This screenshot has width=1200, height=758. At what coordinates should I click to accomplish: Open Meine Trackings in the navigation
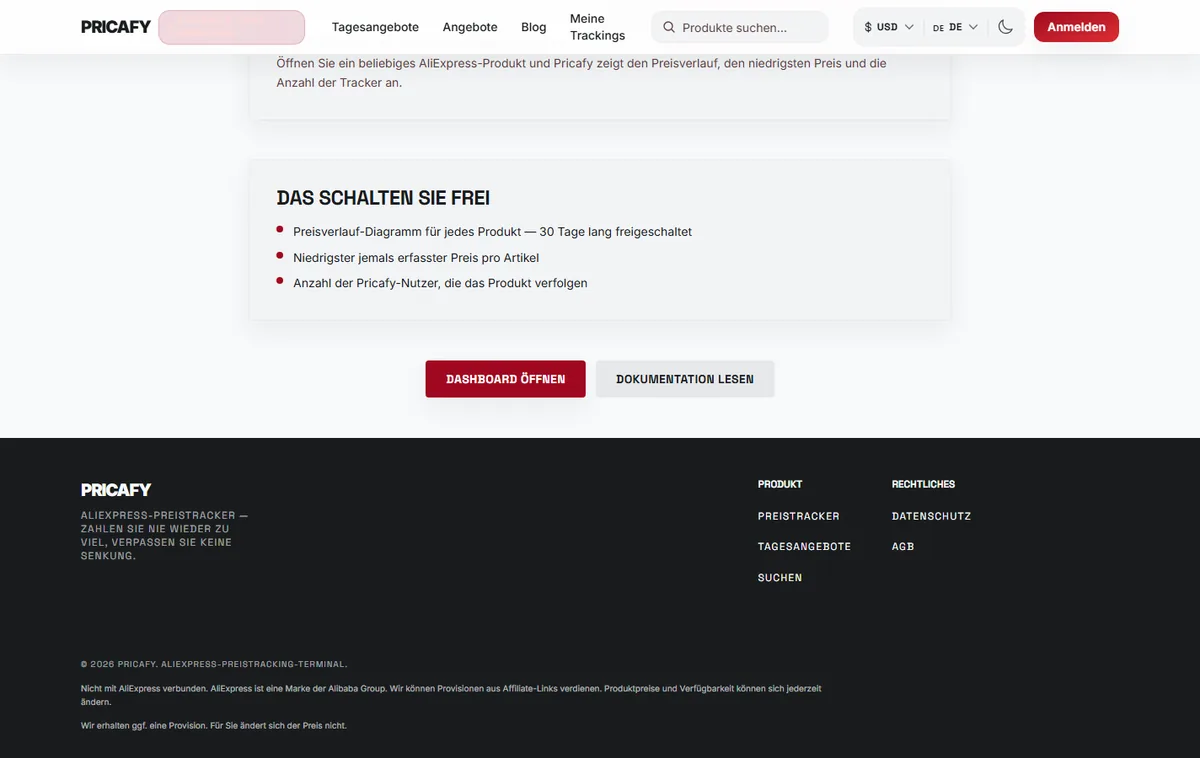tap(597, 27)
